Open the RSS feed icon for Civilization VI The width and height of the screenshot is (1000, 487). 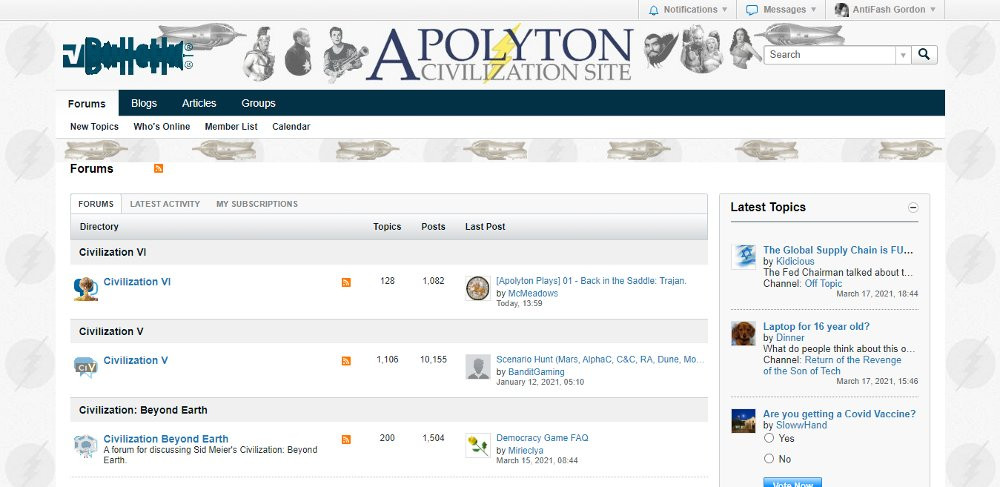click(x=346, y=282)
